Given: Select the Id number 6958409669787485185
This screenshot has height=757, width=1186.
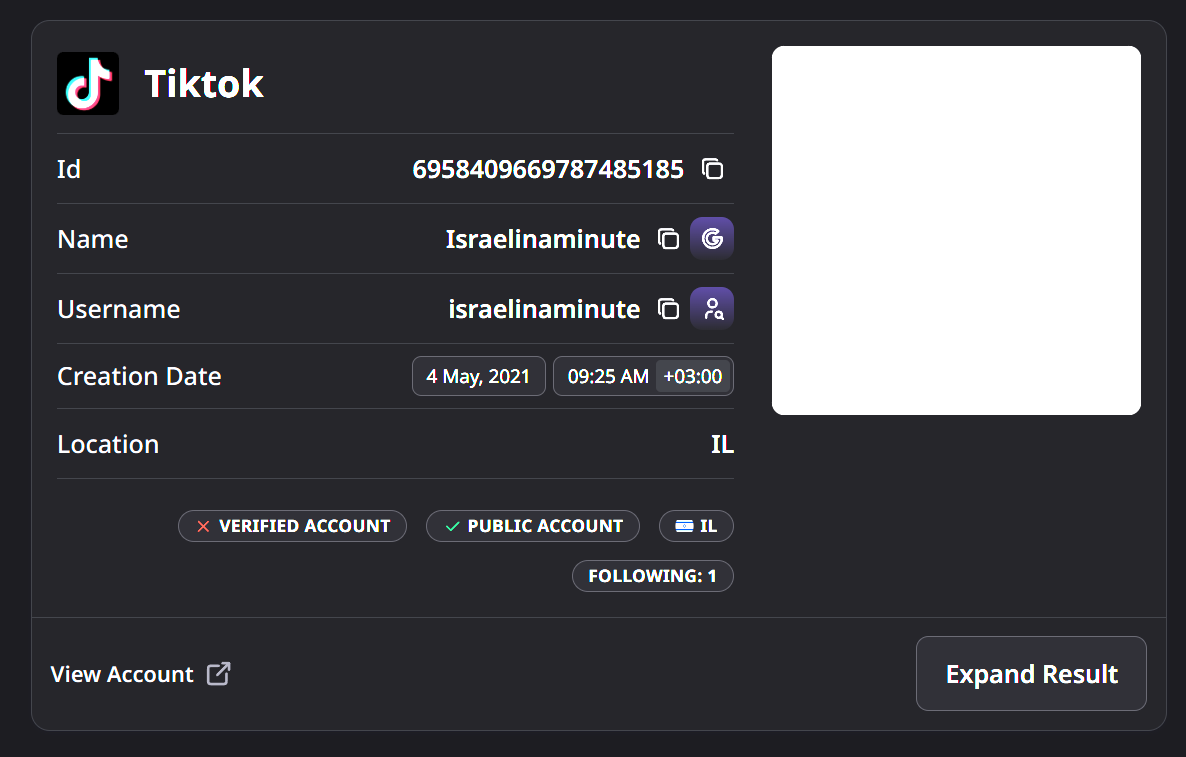Looking at the screenshot, I should coord(548,169).
